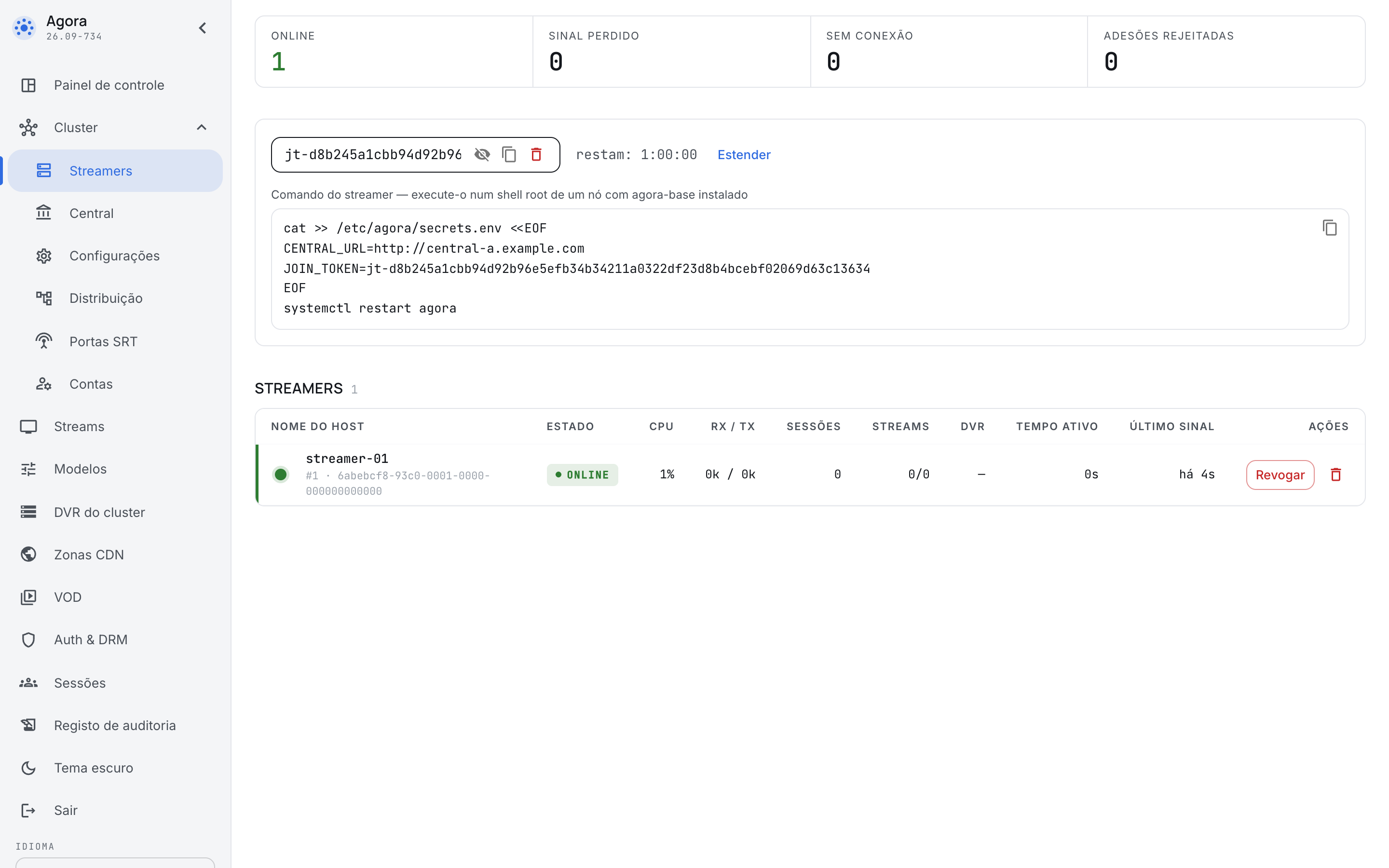
Task: Click the ESTADO column header
Action: (x=570, y=427)
